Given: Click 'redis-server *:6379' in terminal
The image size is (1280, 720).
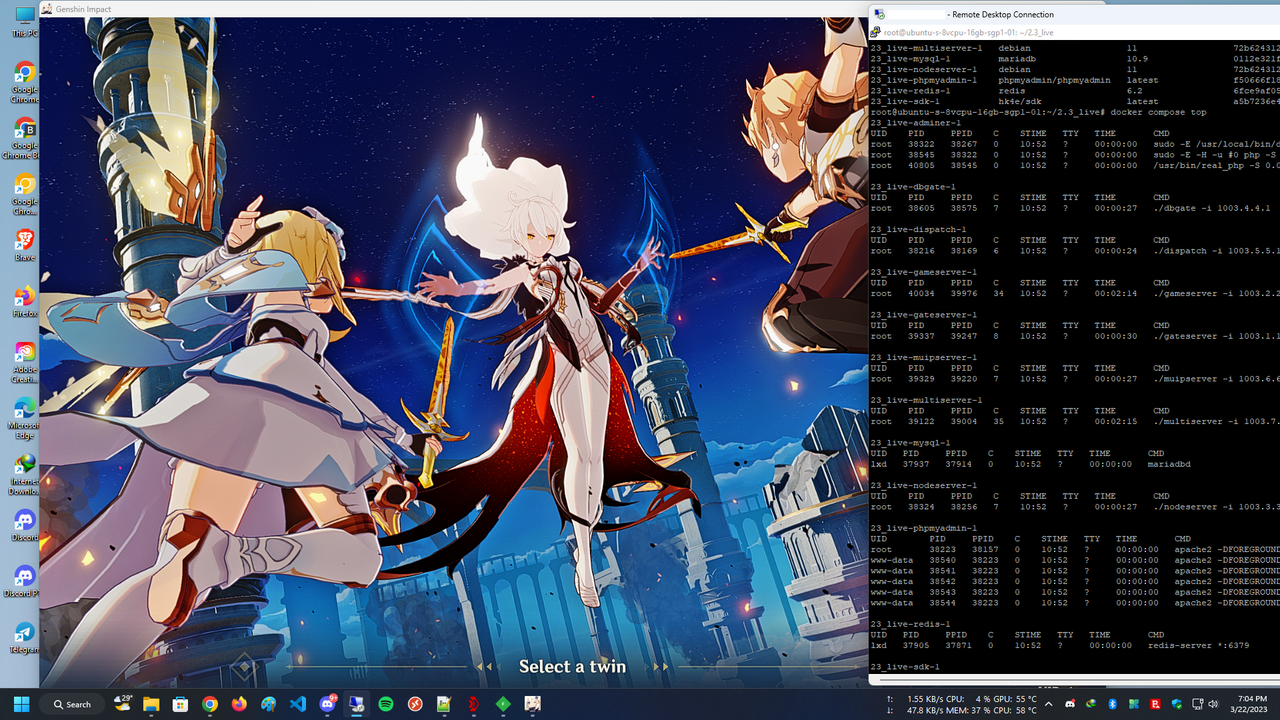Looking at the screenshot, I should coord(1199,646).
